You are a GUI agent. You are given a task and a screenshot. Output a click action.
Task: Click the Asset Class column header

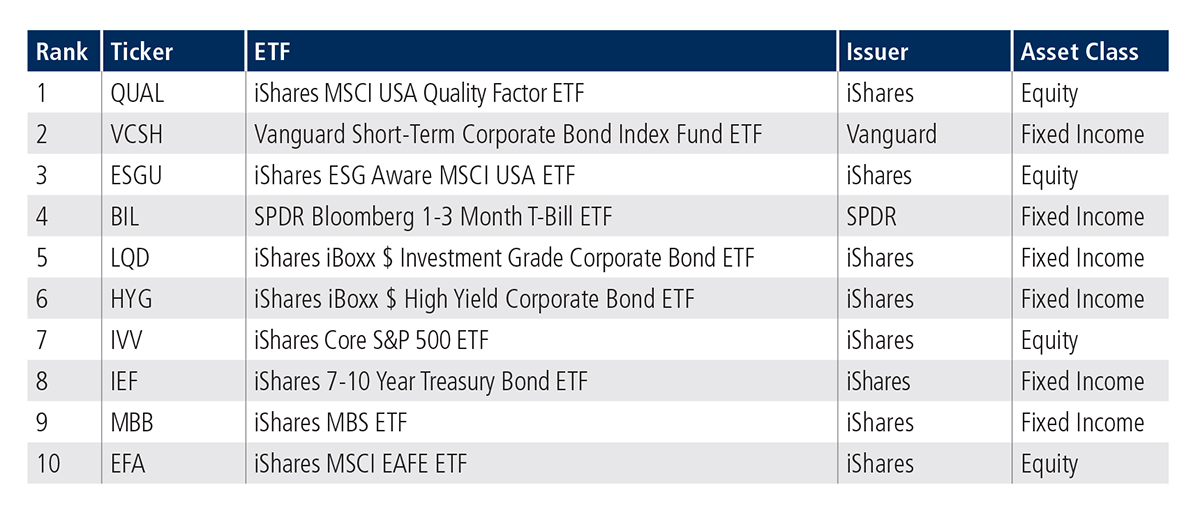1079,52
